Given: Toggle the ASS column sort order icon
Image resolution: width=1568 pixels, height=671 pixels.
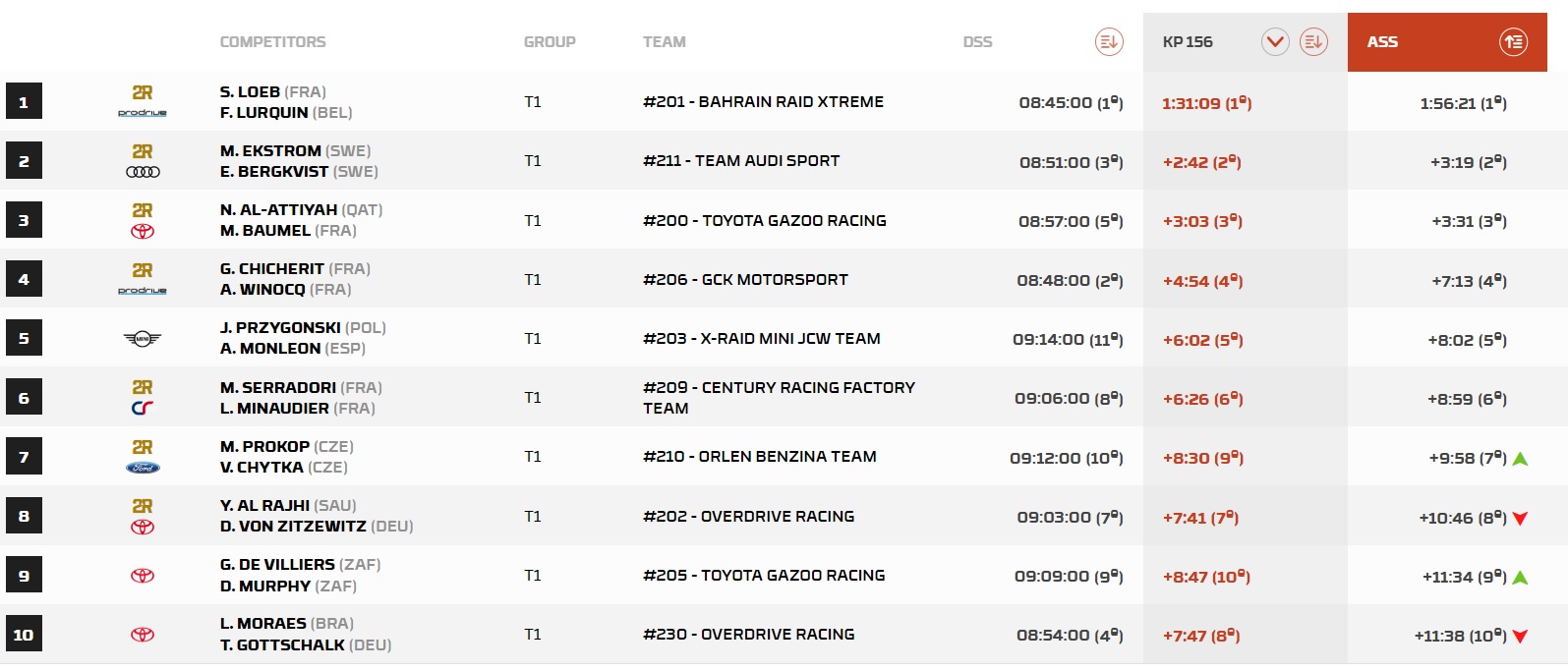Looking at the screenshot, I should [1513, 42].
